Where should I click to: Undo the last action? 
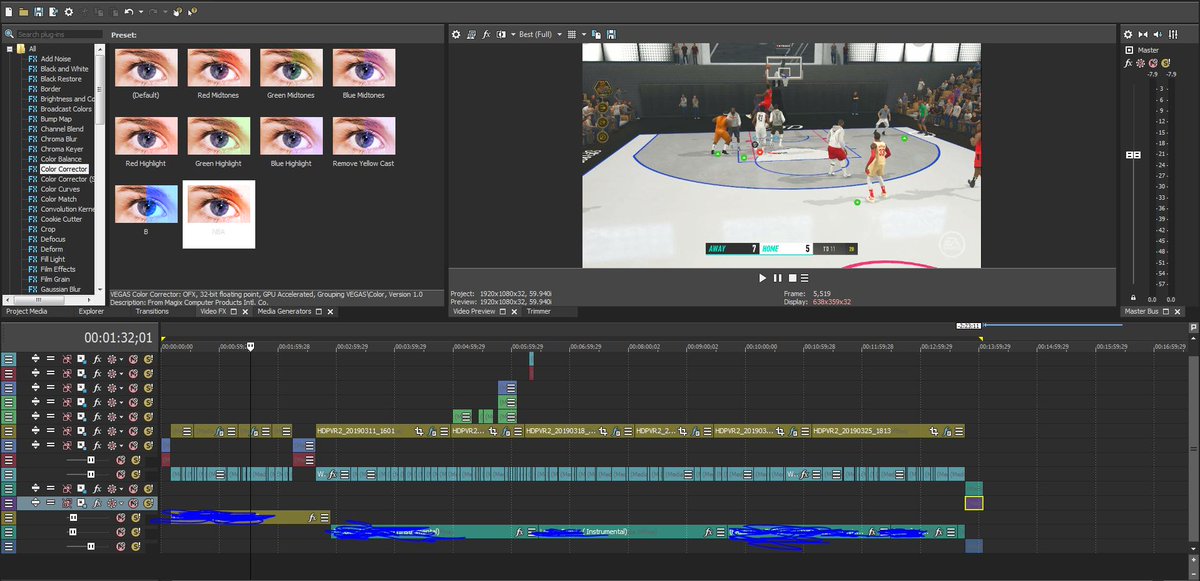coord(129,12)
